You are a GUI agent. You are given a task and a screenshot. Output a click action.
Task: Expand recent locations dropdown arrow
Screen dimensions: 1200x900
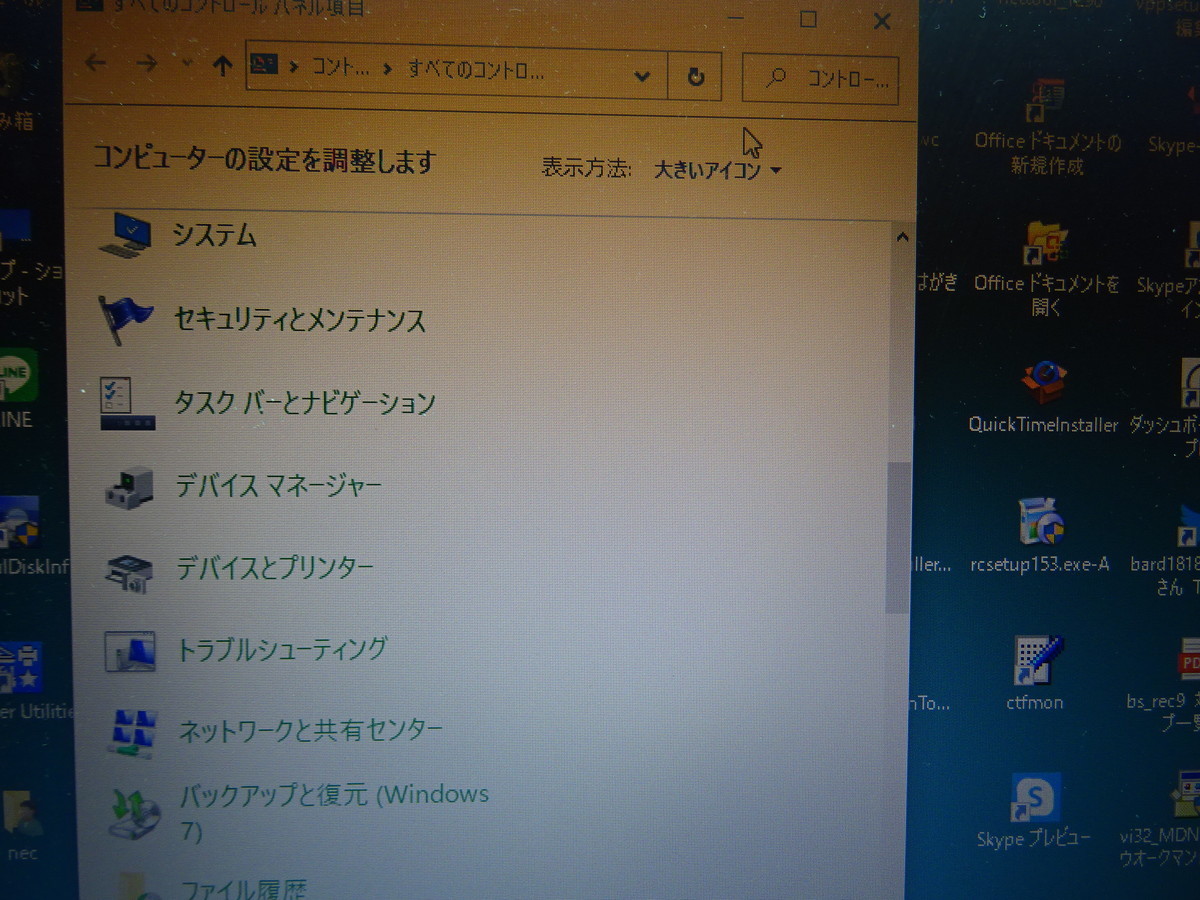[187, 64]
